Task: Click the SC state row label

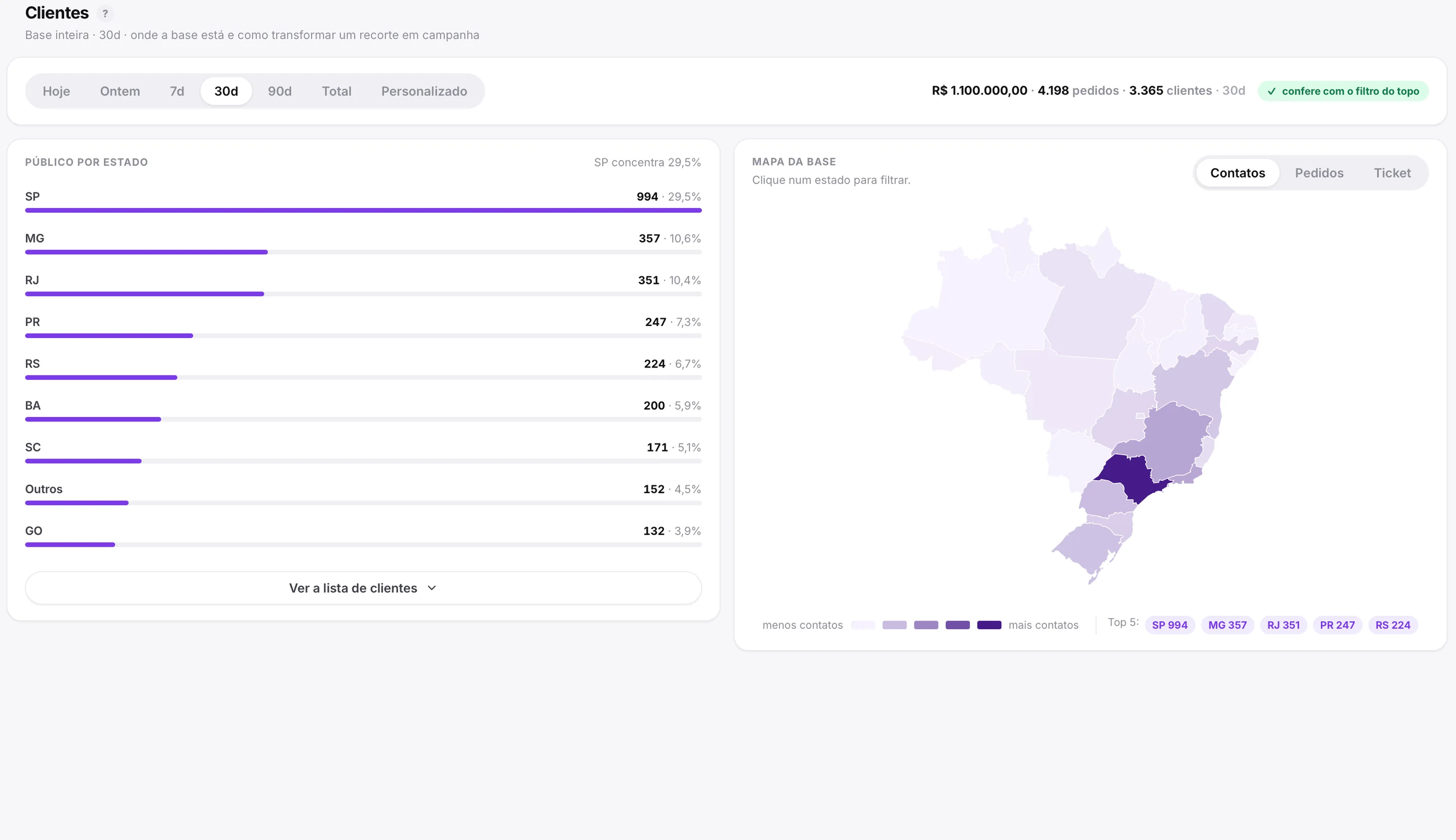Action: point(33,448)
